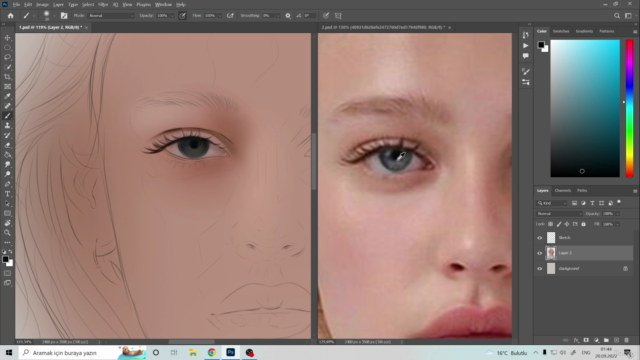Click the hue spectrum slider
The height and width of the screenshot is (360, 640).
tap(629, 108)
